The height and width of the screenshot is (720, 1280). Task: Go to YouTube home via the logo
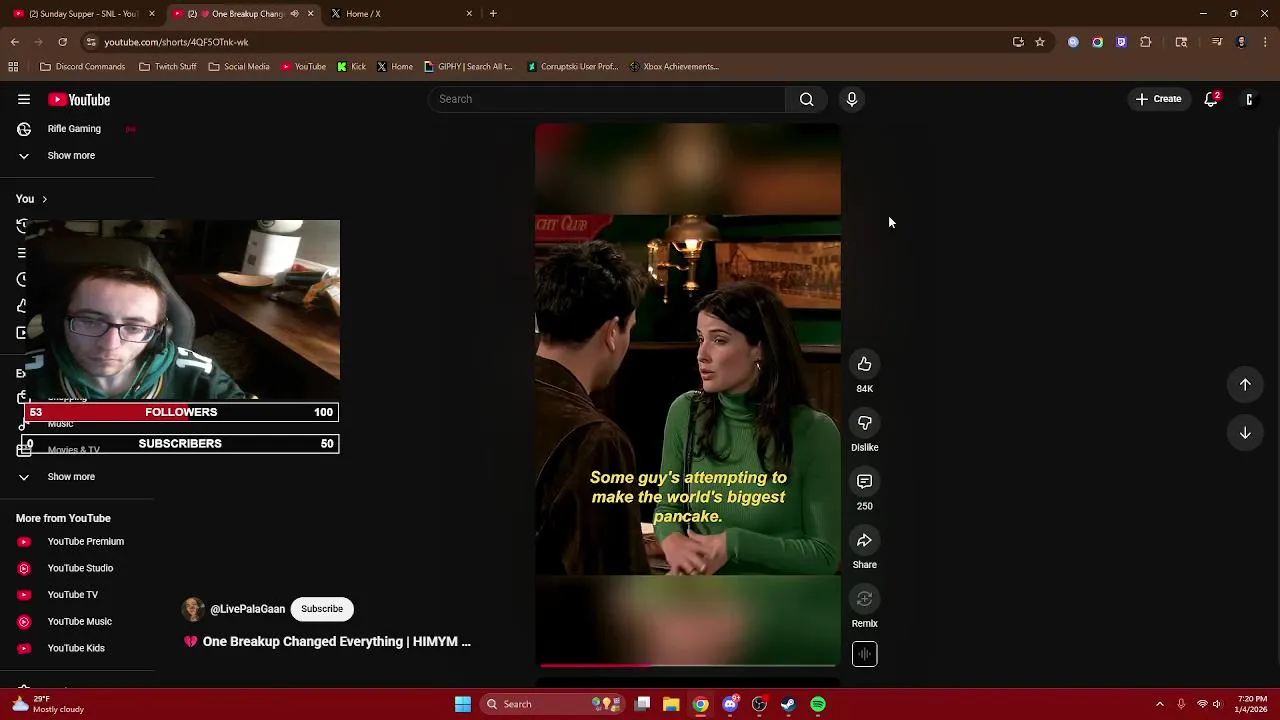pyautogui.click(x=79, y=99)
